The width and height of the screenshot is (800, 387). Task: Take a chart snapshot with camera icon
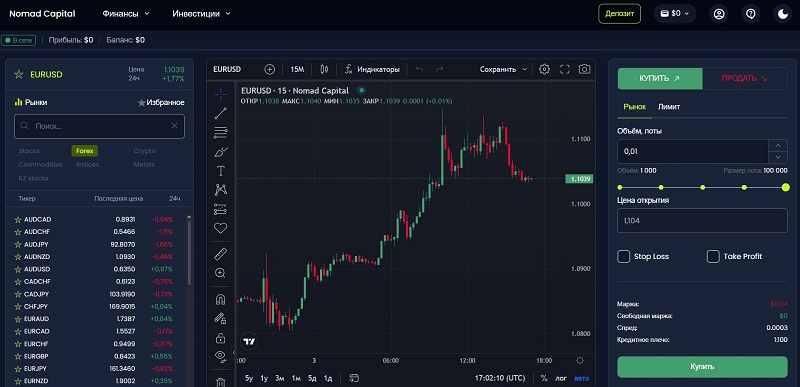tap(585, 69)
